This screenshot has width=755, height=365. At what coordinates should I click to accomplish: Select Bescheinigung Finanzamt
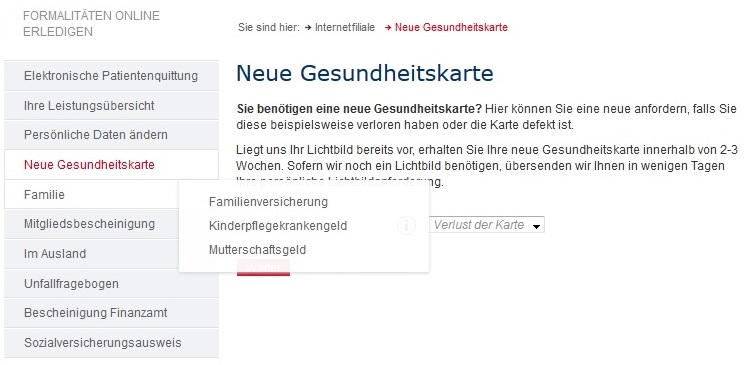point(111,313)
